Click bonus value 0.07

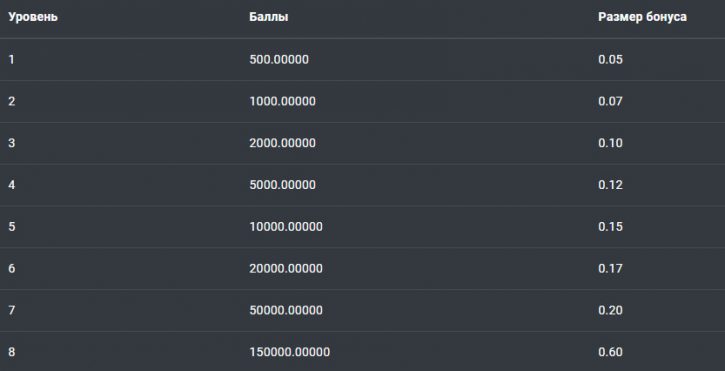610,101
